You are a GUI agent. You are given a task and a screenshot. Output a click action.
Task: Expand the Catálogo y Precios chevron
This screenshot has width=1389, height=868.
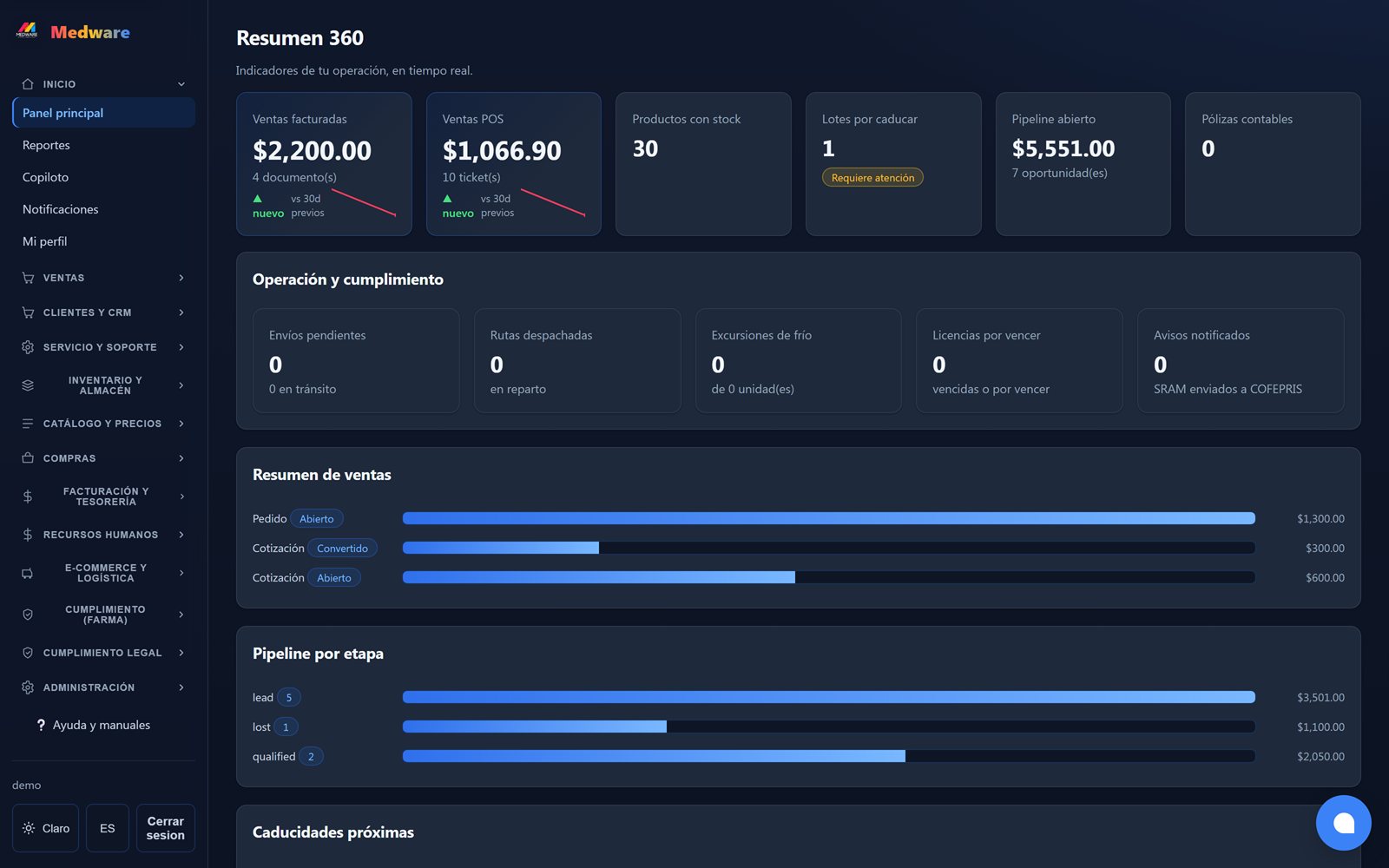pos(181,424)
